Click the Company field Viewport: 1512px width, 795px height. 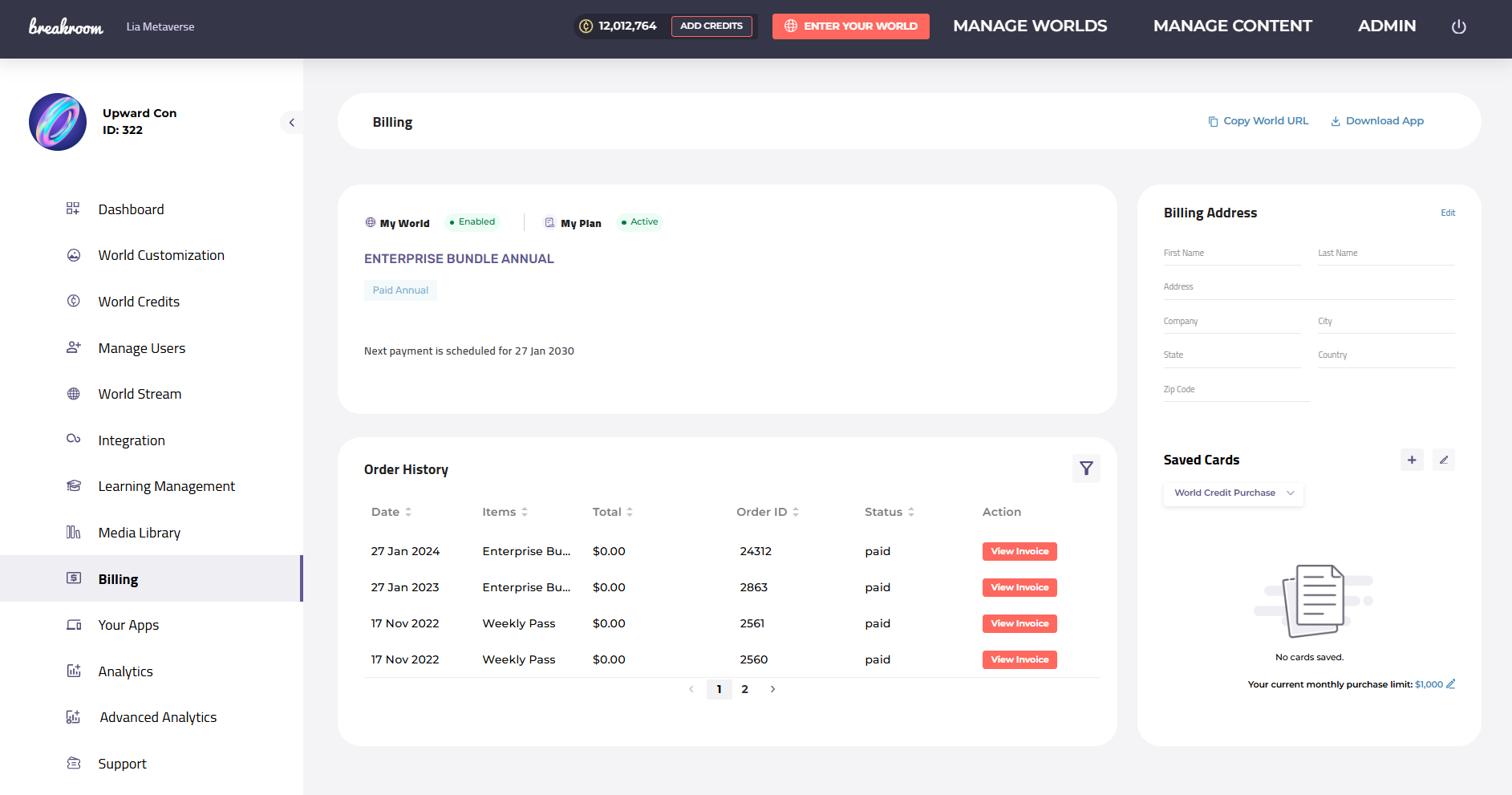[1232, 322]
